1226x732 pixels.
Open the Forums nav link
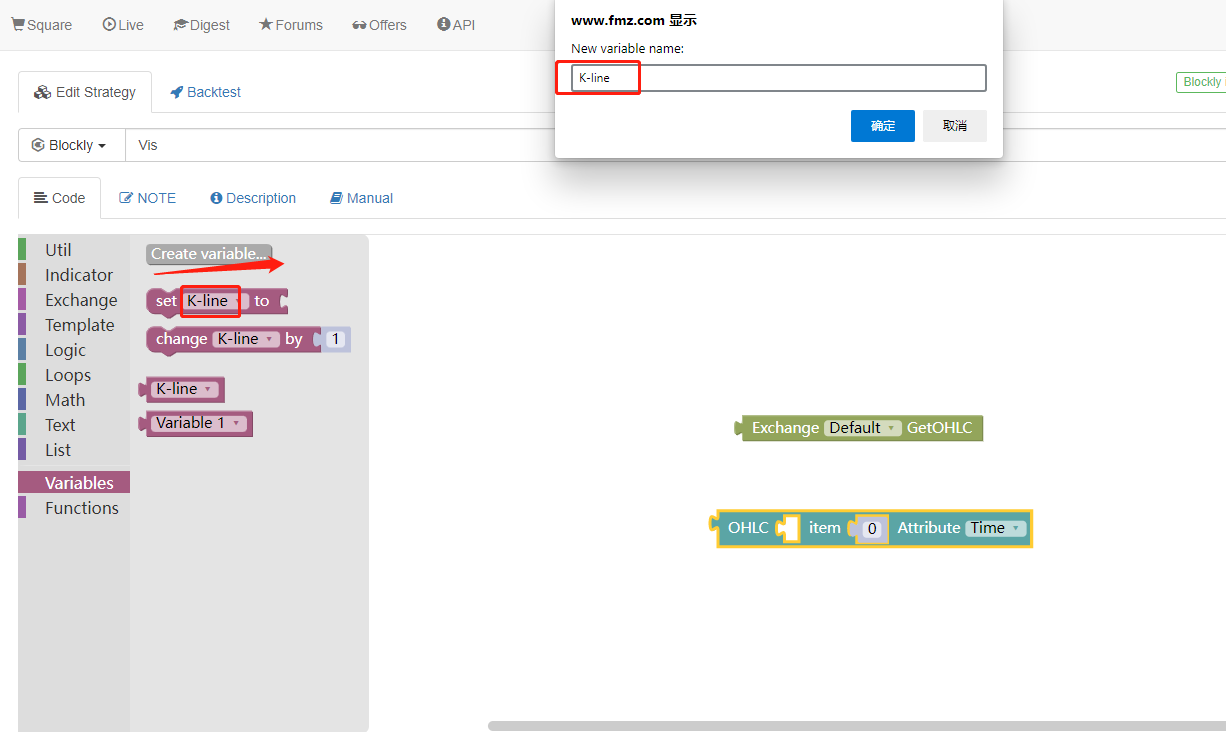[x=290, y=25]
